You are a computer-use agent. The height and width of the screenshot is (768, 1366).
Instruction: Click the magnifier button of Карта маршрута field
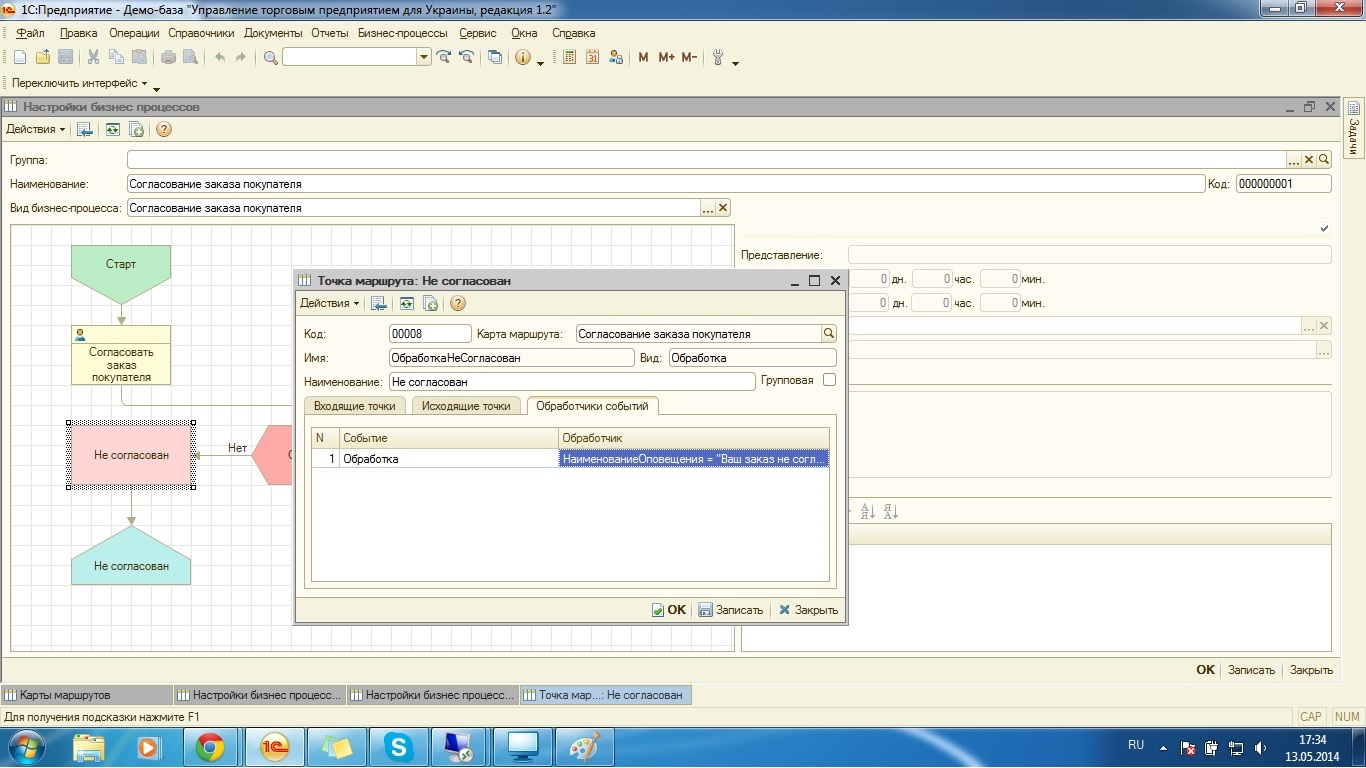coord(828,334)
